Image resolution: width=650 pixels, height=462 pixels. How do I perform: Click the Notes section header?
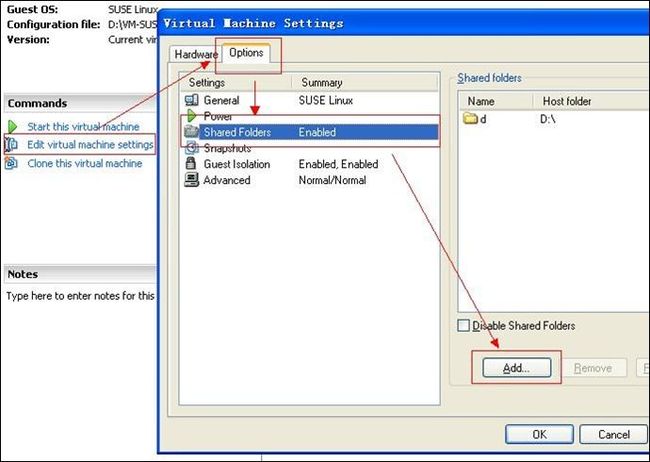pyautogui.click(x=80, y=274)
